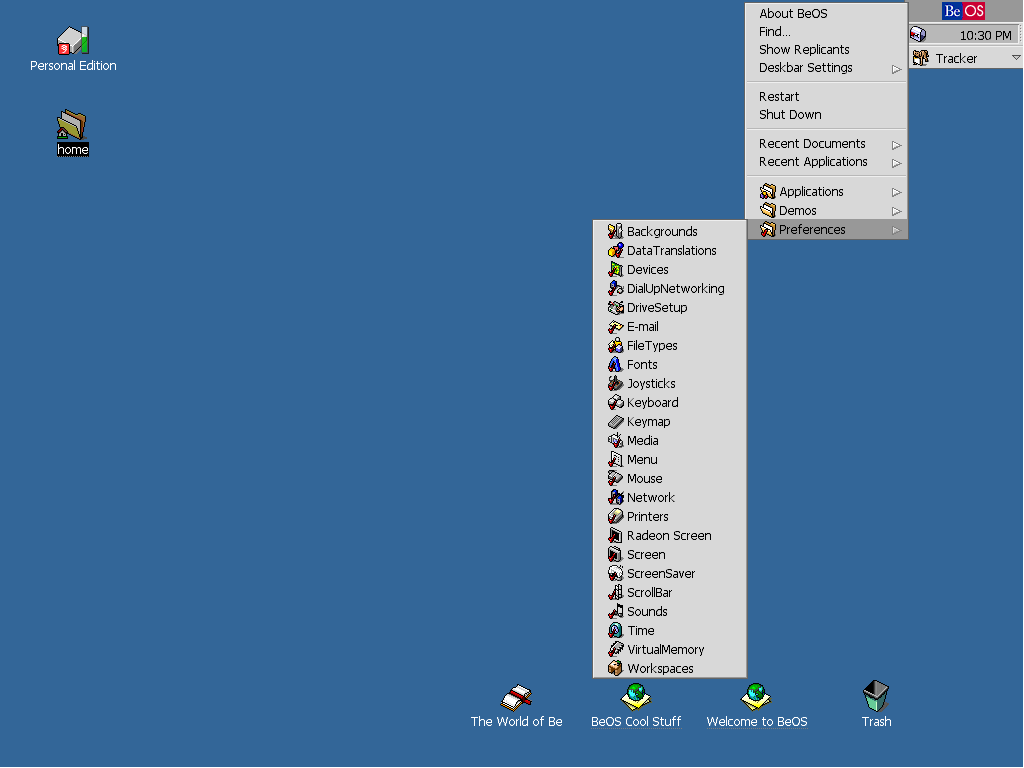Open the Time preference icon

(x=615, y=630)
